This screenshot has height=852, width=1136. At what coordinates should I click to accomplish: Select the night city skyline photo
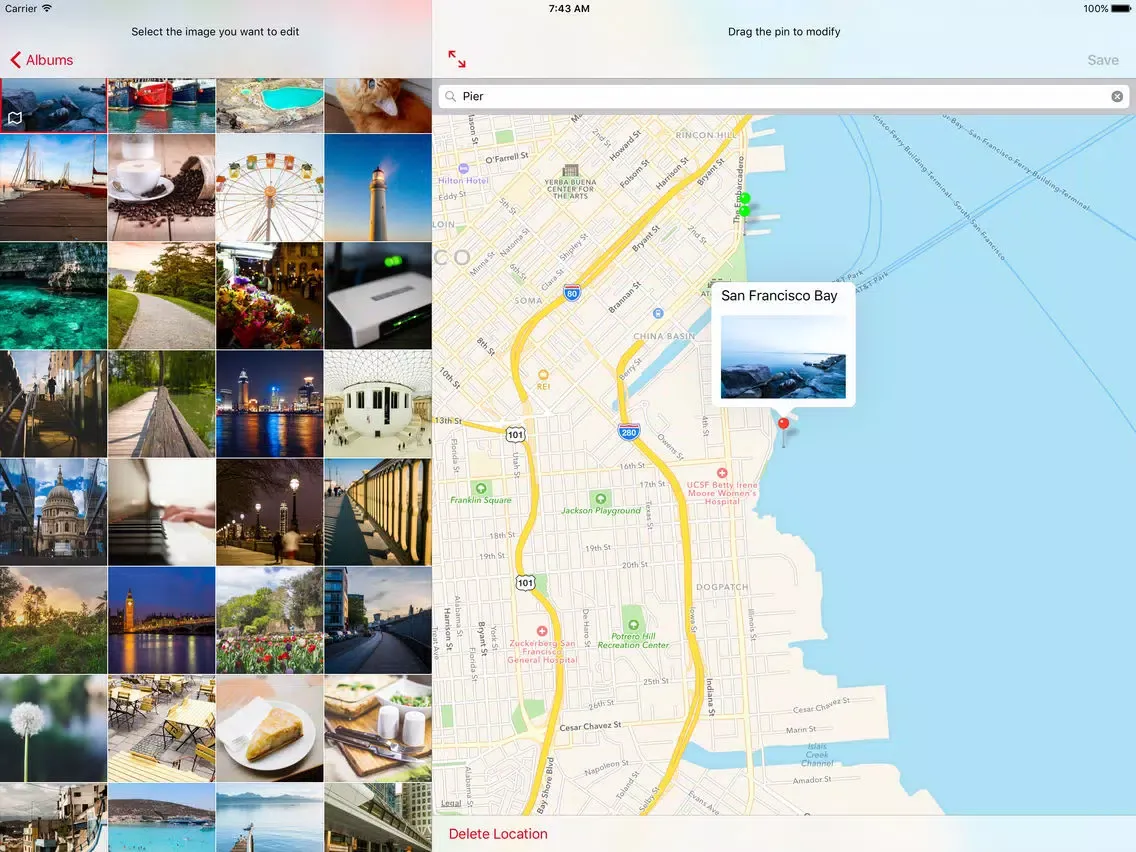270,404
